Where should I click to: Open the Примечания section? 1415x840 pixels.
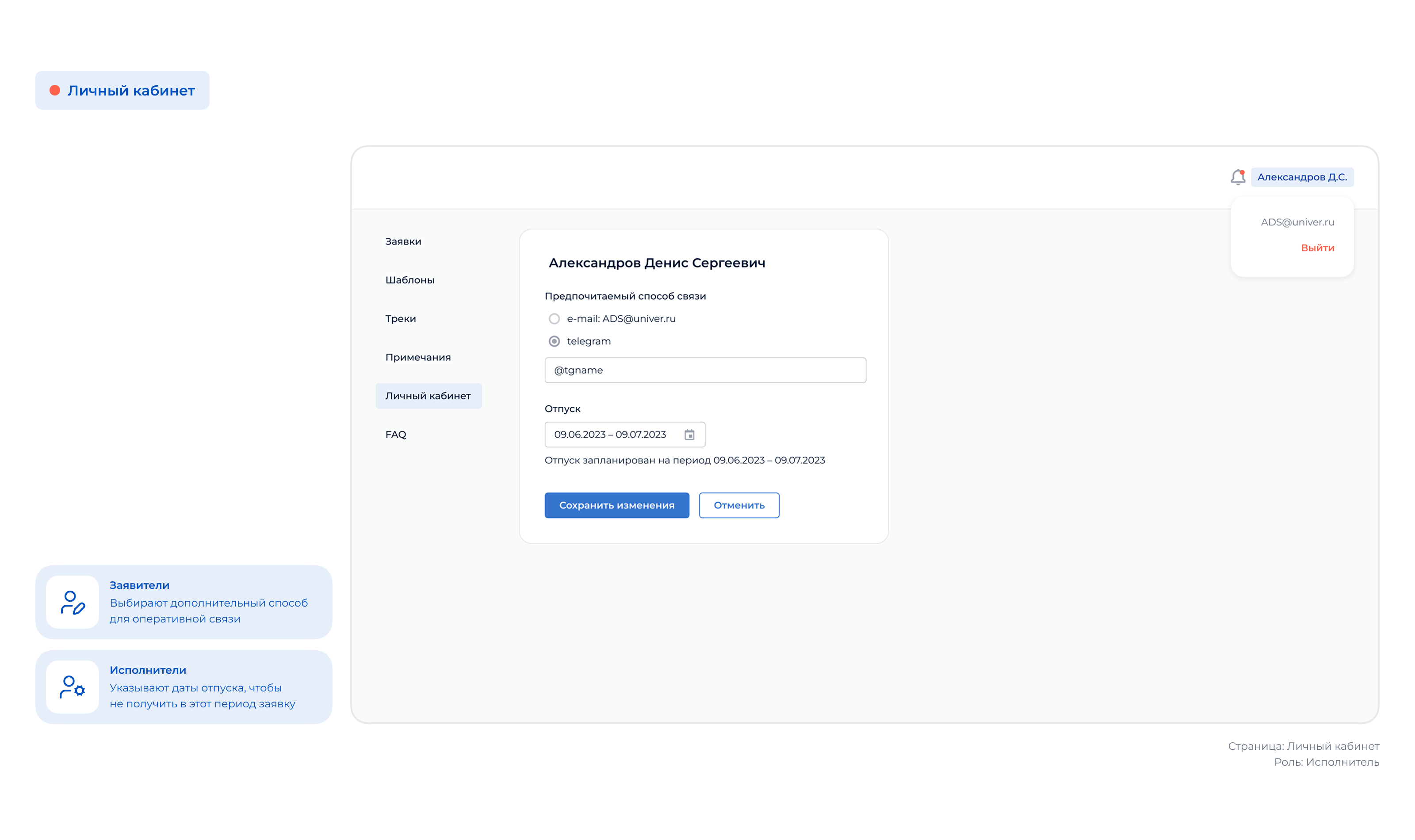[x=418, y=357]
